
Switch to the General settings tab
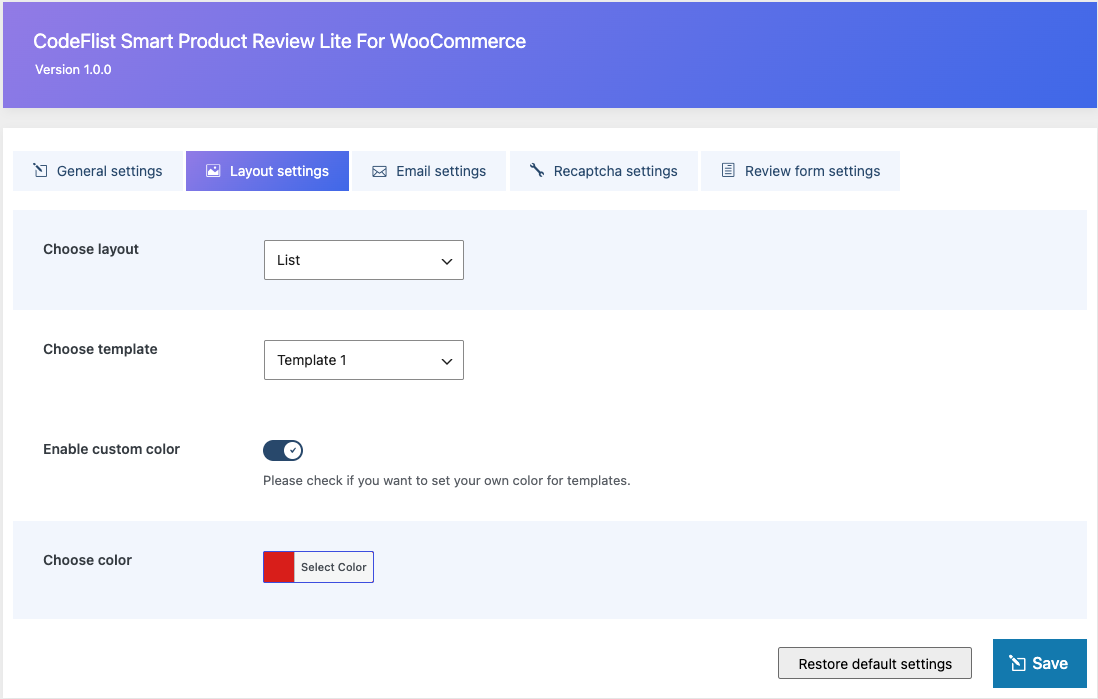[x=97, y=171]
